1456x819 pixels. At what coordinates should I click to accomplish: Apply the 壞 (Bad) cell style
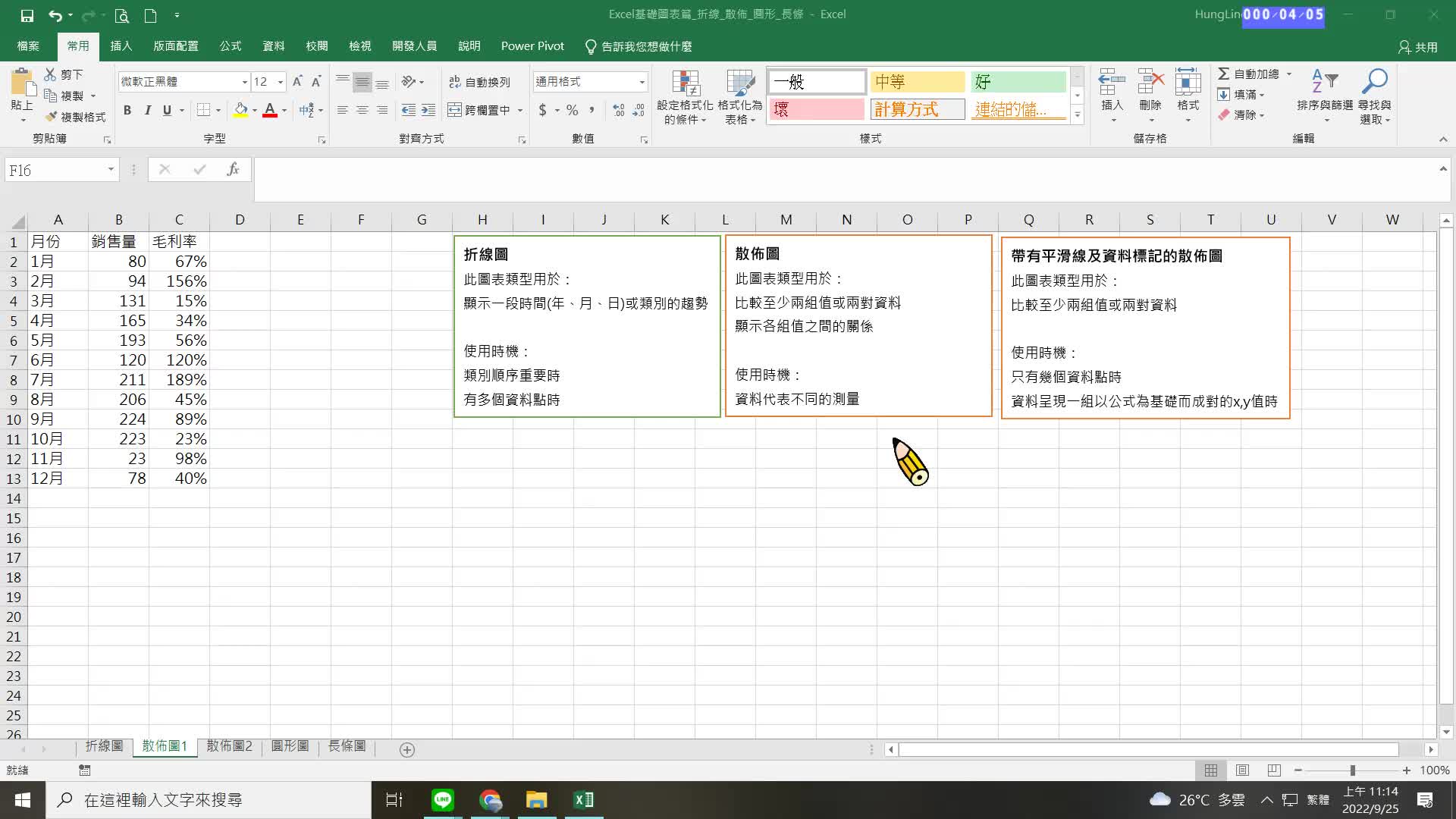click(817, 109)
